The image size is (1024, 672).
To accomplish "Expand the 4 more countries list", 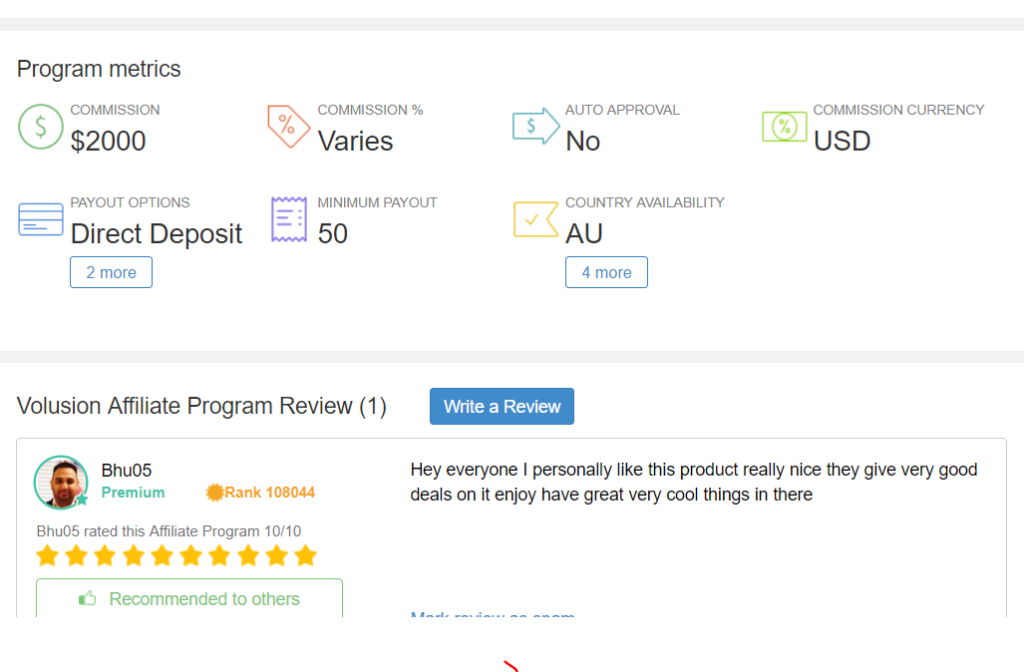I will tap(606, 272).
